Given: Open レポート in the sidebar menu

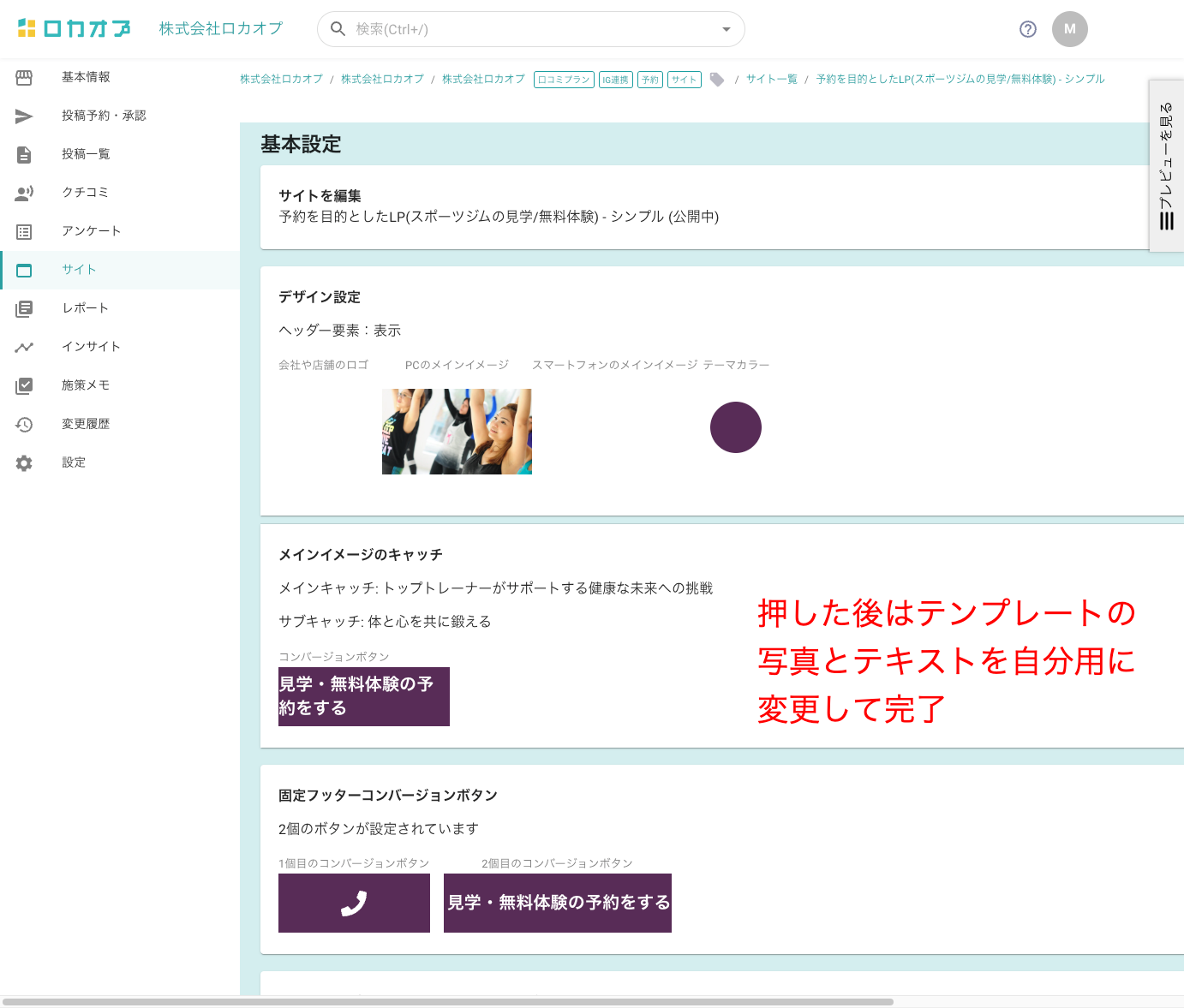Looking at the screenshot, I should point(85,308).
